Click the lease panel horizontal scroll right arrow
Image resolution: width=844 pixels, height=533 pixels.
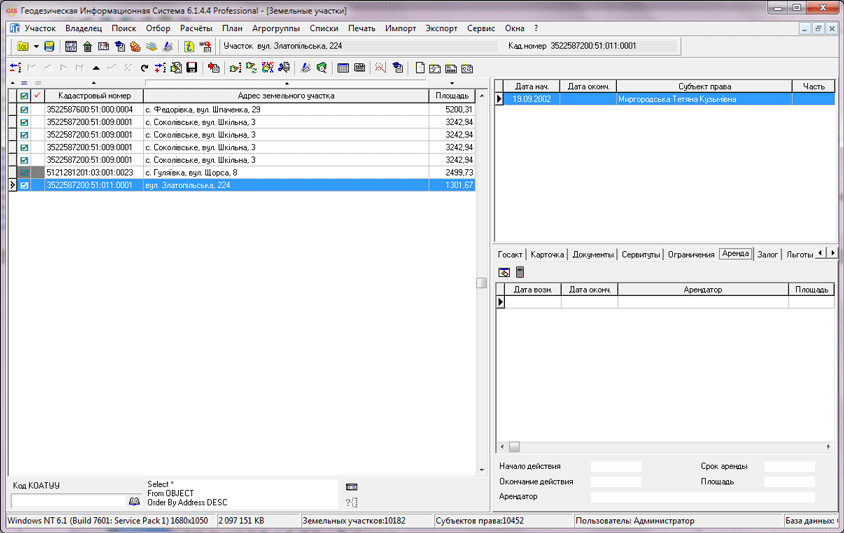pos(828,447)
